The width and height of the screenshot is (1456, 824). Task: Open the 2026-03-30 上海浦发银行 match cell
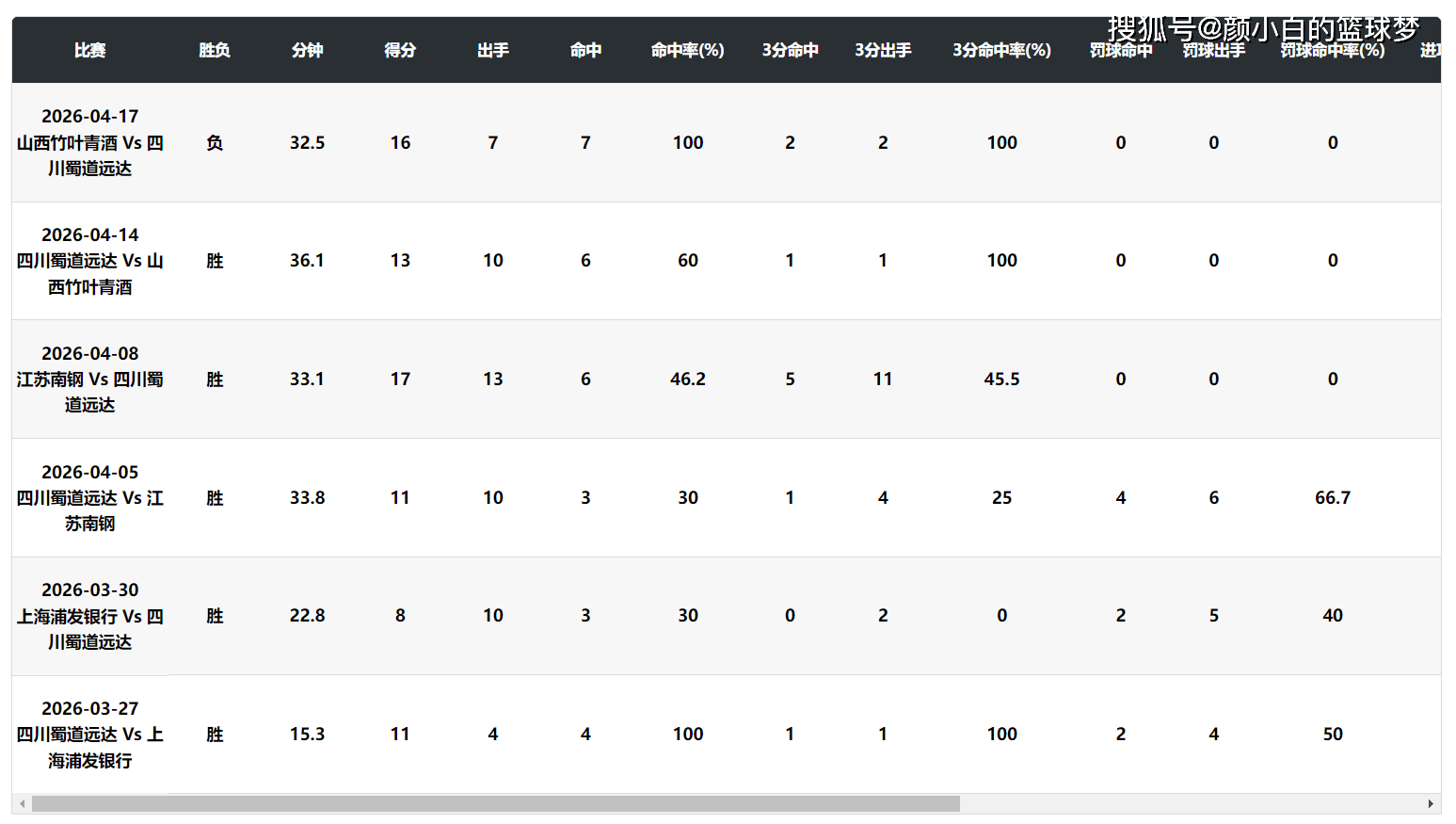(x=90, y=616)
